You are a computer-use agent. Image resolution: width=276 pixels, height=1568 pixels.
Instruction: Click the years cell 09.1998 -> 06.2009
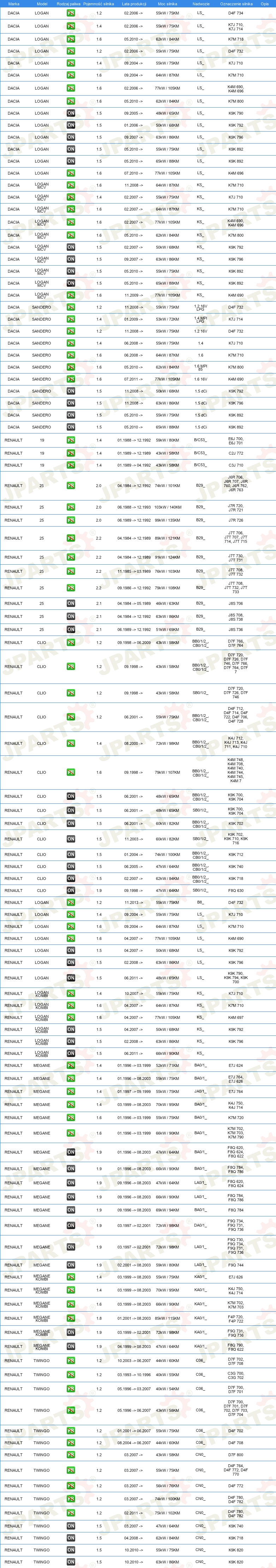[x=134, y=642]
